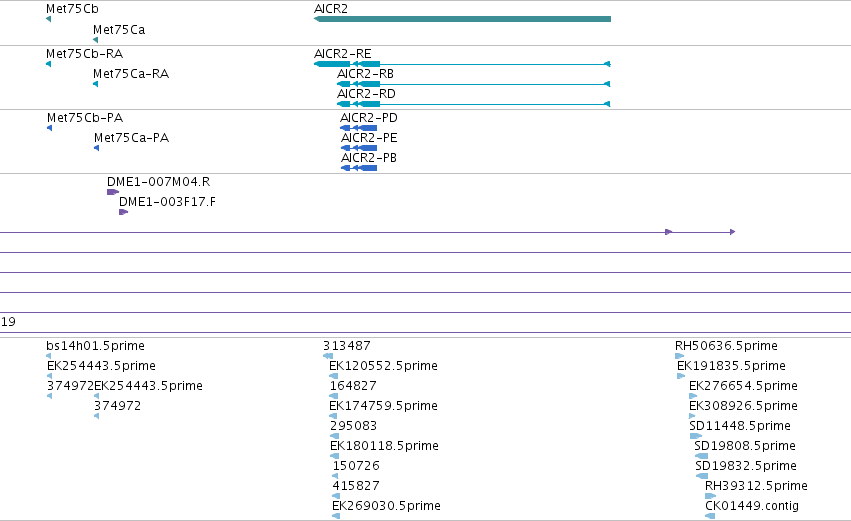Viewport: 851px width, 521px height.
Task: Select the EK269030.5prime EST label
Action: coord(386,506)
